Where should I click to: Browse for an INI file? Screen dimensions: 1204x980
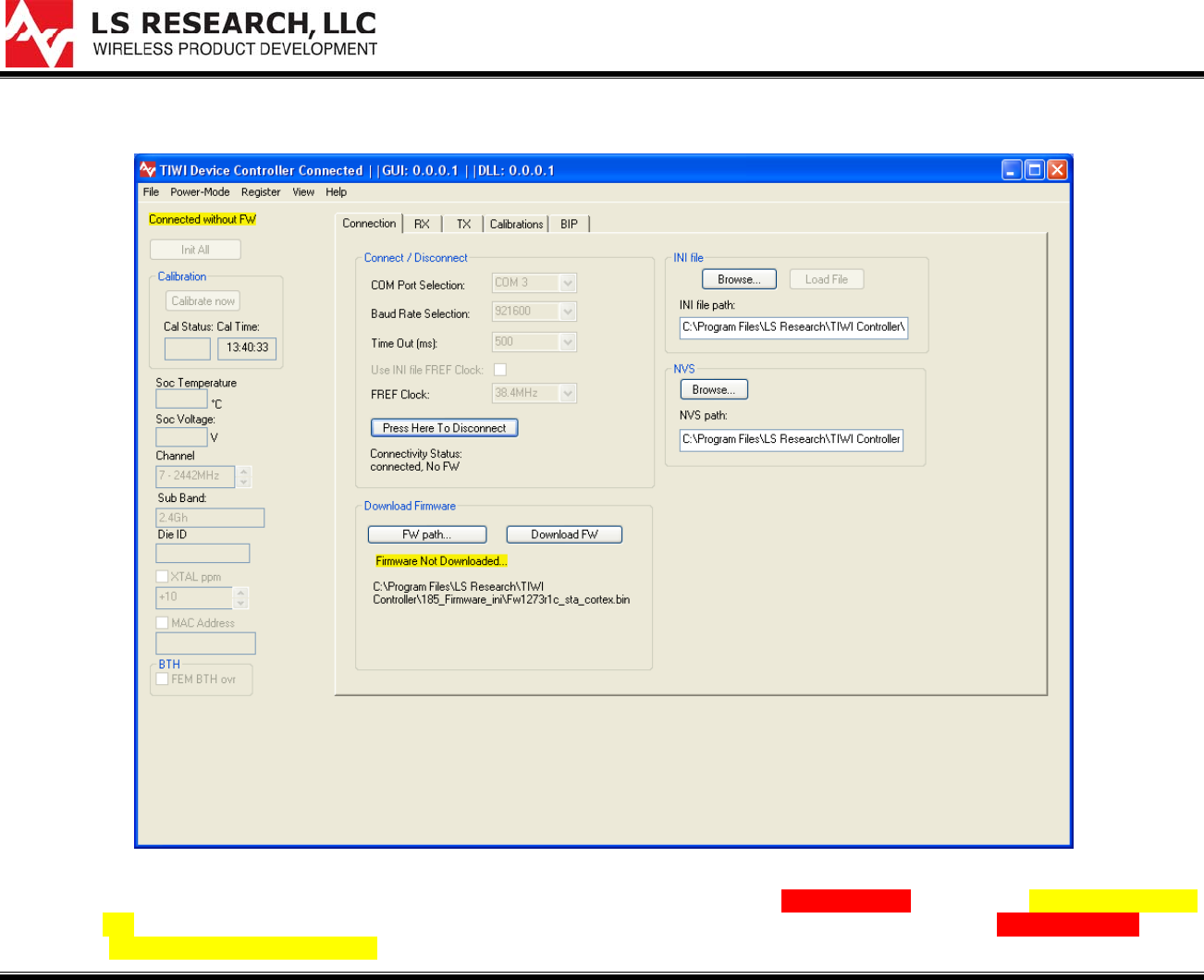pos(739,279)
